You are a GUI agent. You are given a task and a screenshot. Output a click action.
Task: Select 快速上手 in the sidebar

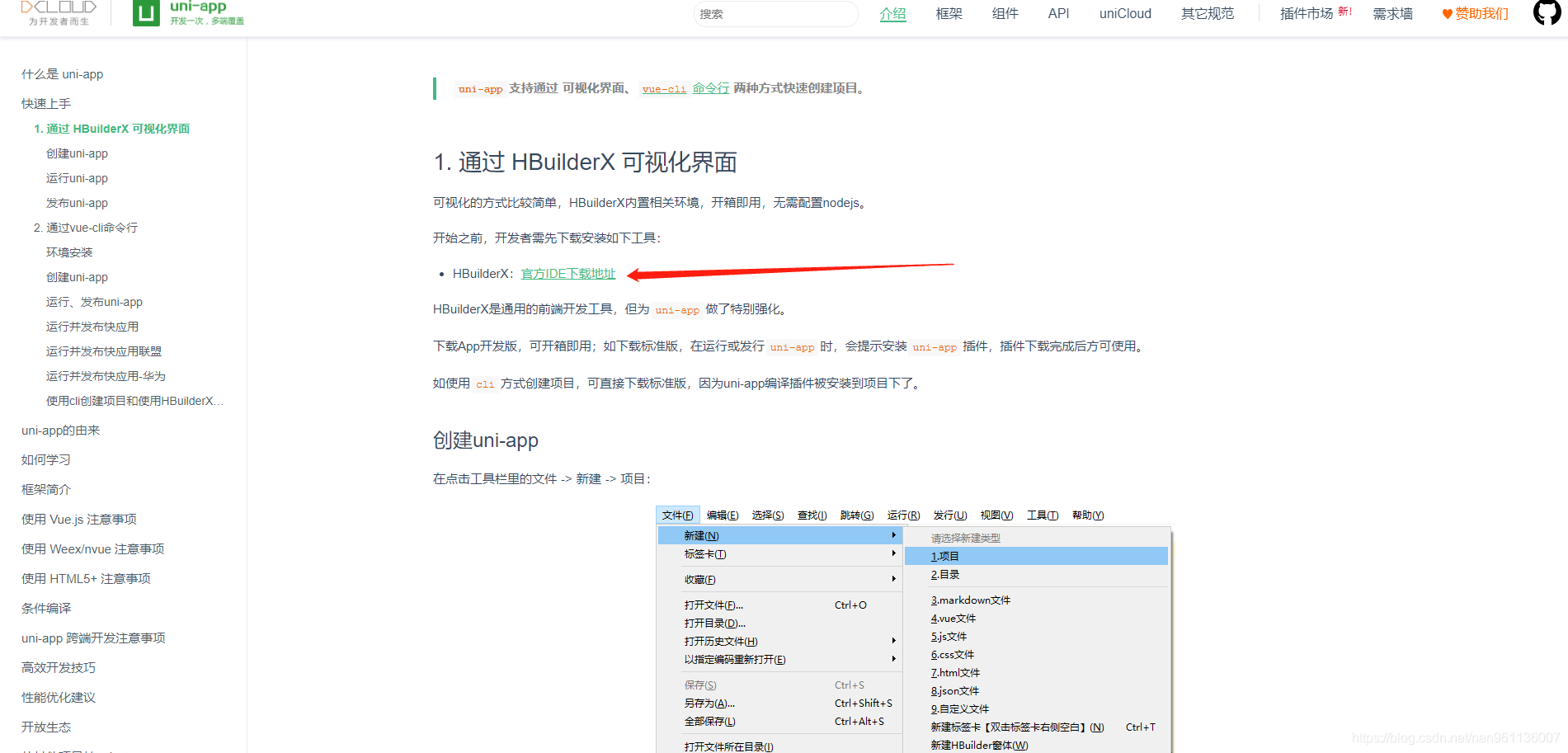(46, 104)
